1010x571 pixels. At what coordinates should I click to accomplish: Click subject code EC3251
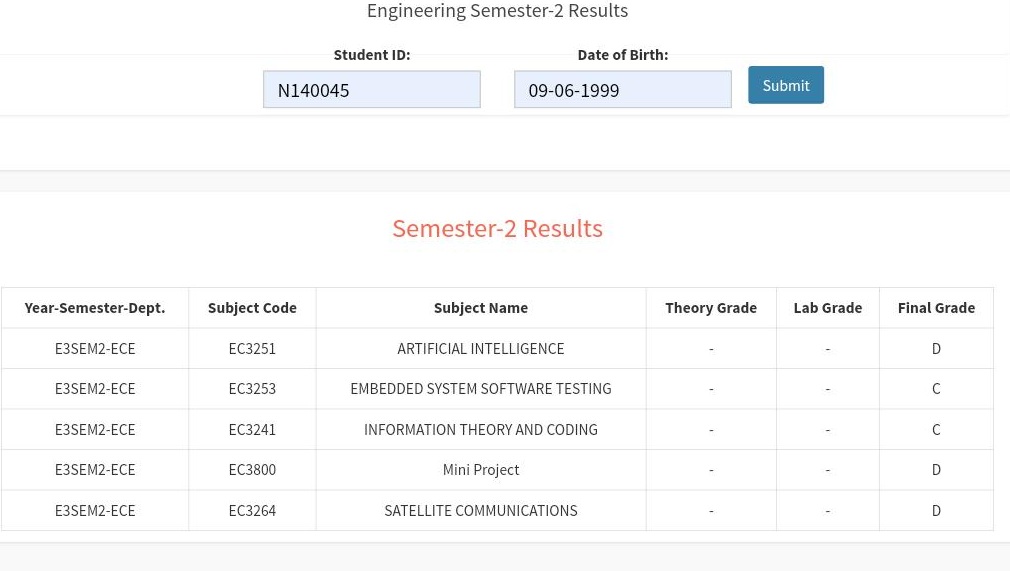(x=252, y=349)
